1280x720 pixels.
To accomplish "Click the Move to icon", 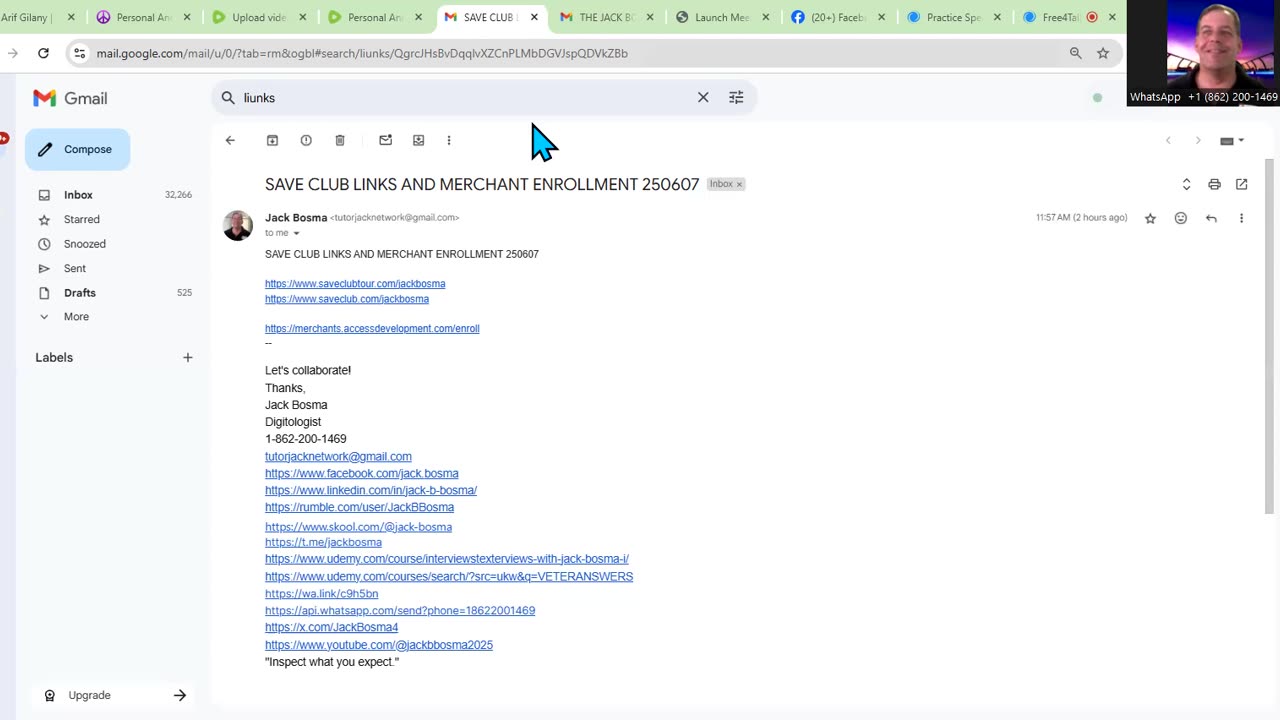I will (419, 140).
